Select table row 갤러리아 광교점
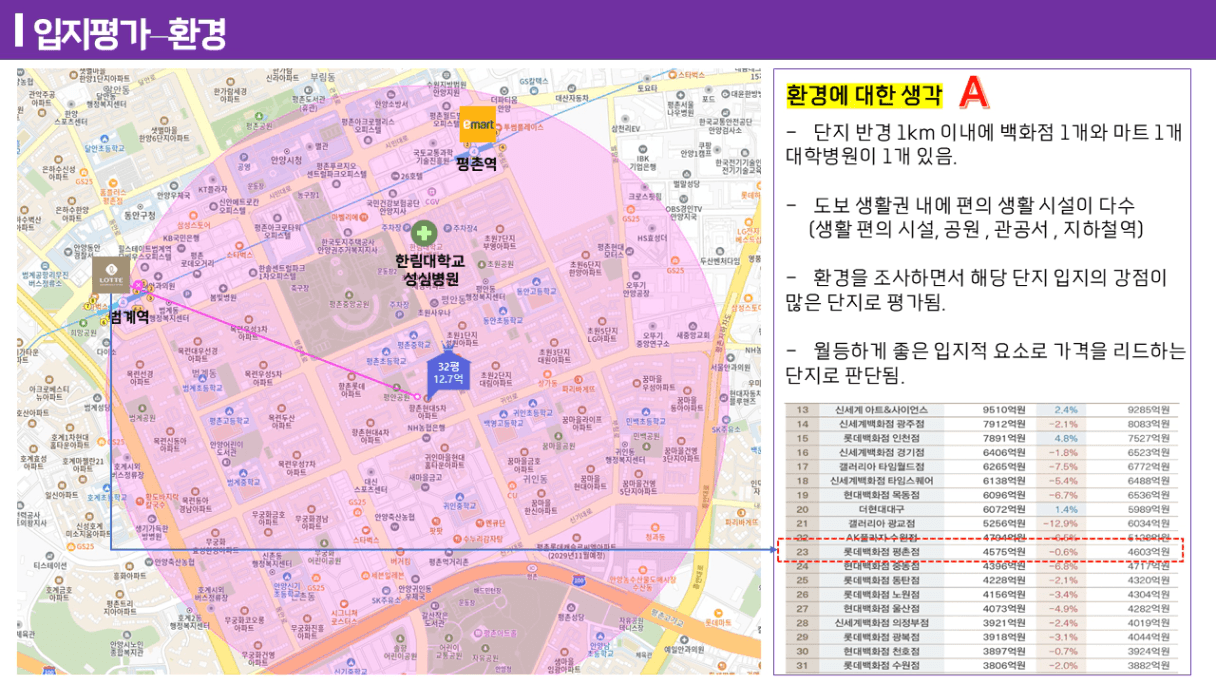Image resolution: width=1216 pixels, height=684 pixels. [982, 523]
